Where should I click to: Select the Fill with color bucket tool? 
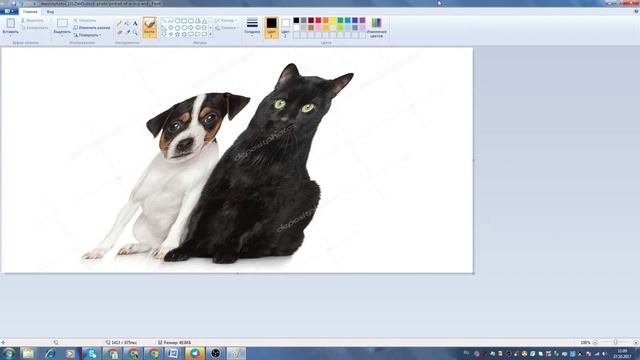pyautogui.click(x=127, y=24)
